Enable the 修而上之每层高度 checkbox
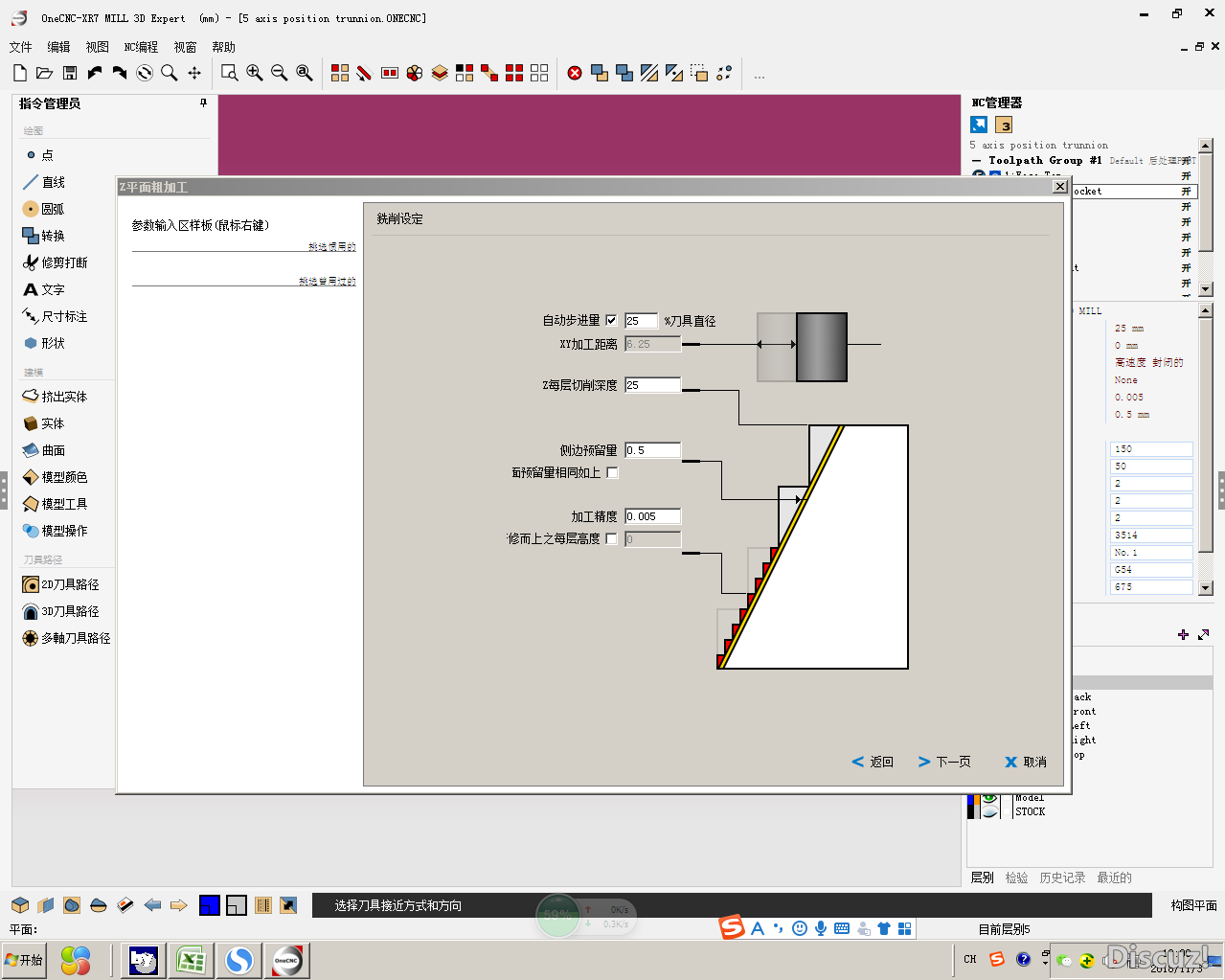Image resolution: width=1225 pixels, height=980 pixels. point(611,538)
